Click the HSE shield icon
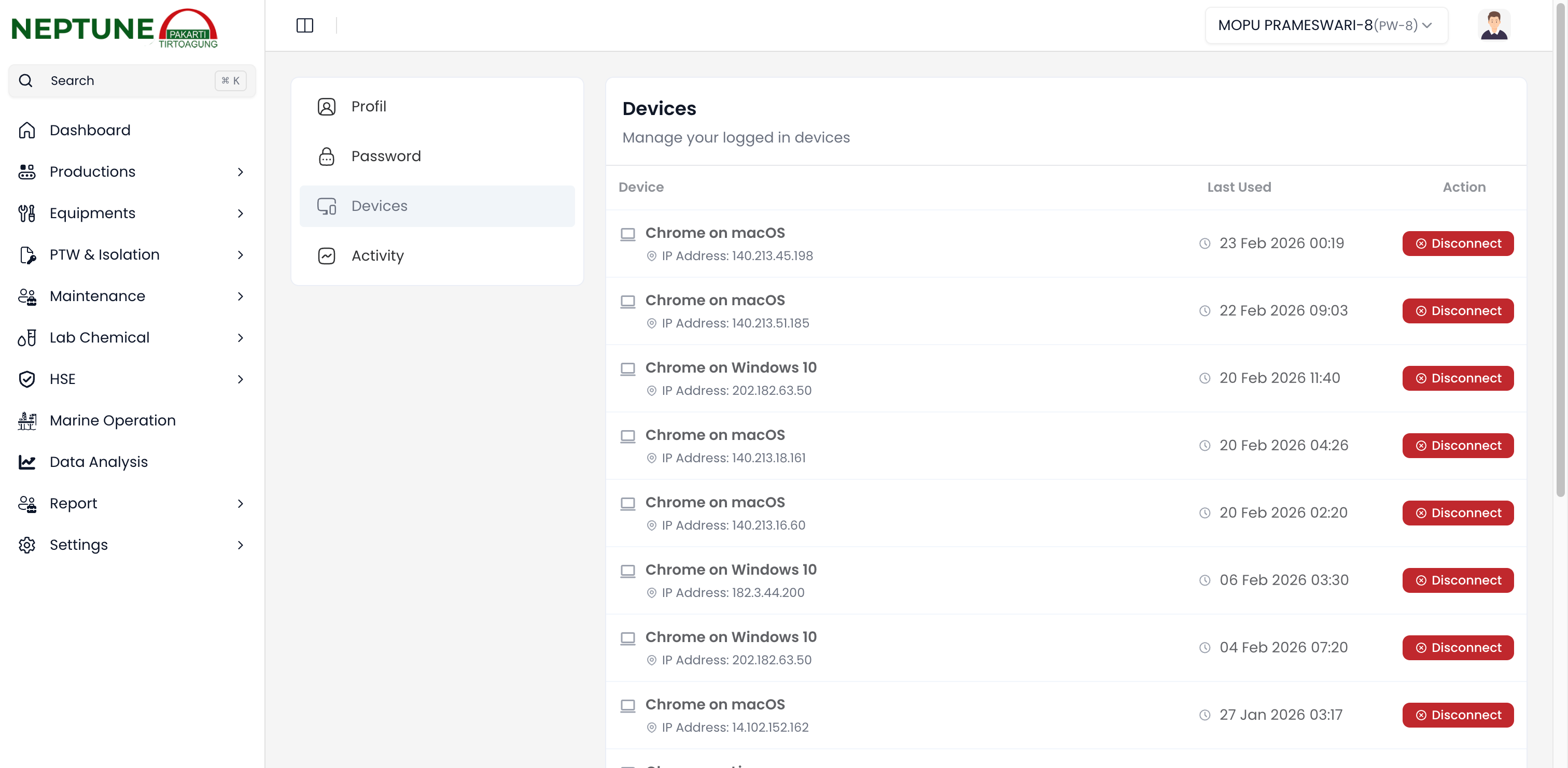This screenshot has height=768, width=1568. pyautogui.click(x=27, y=379)
